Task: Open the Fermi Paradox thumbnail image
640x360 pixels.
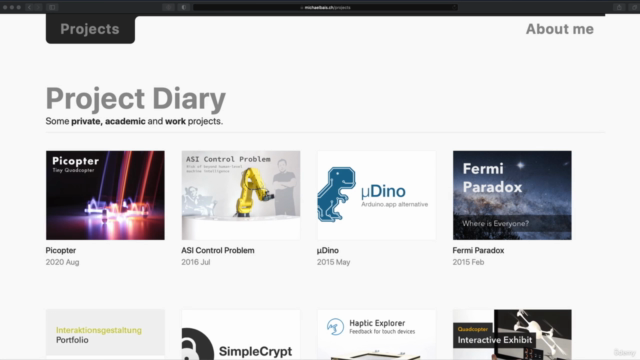Action: (512, 195)
